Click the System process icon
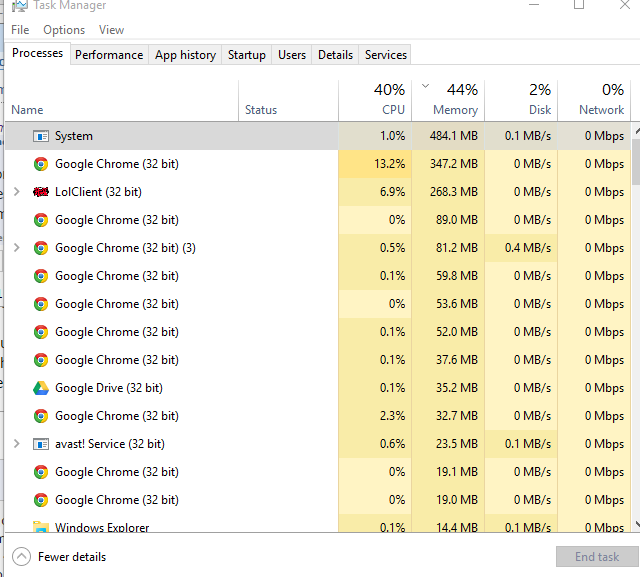This screenshot has width=640, height=577. coord(41,136)
